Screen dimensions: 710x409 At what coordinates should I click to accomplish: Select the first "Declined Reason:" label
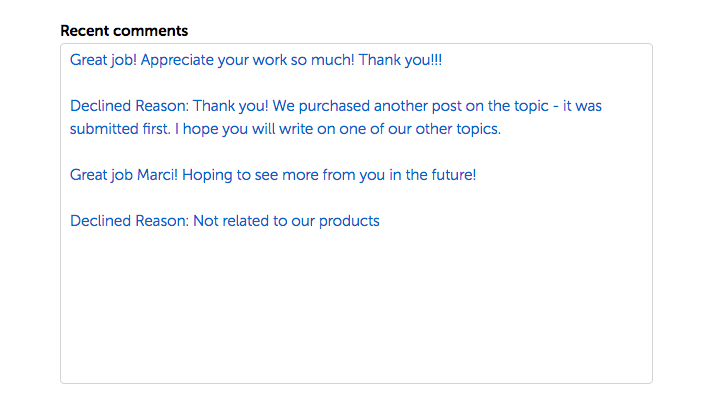tap(129, 105)
